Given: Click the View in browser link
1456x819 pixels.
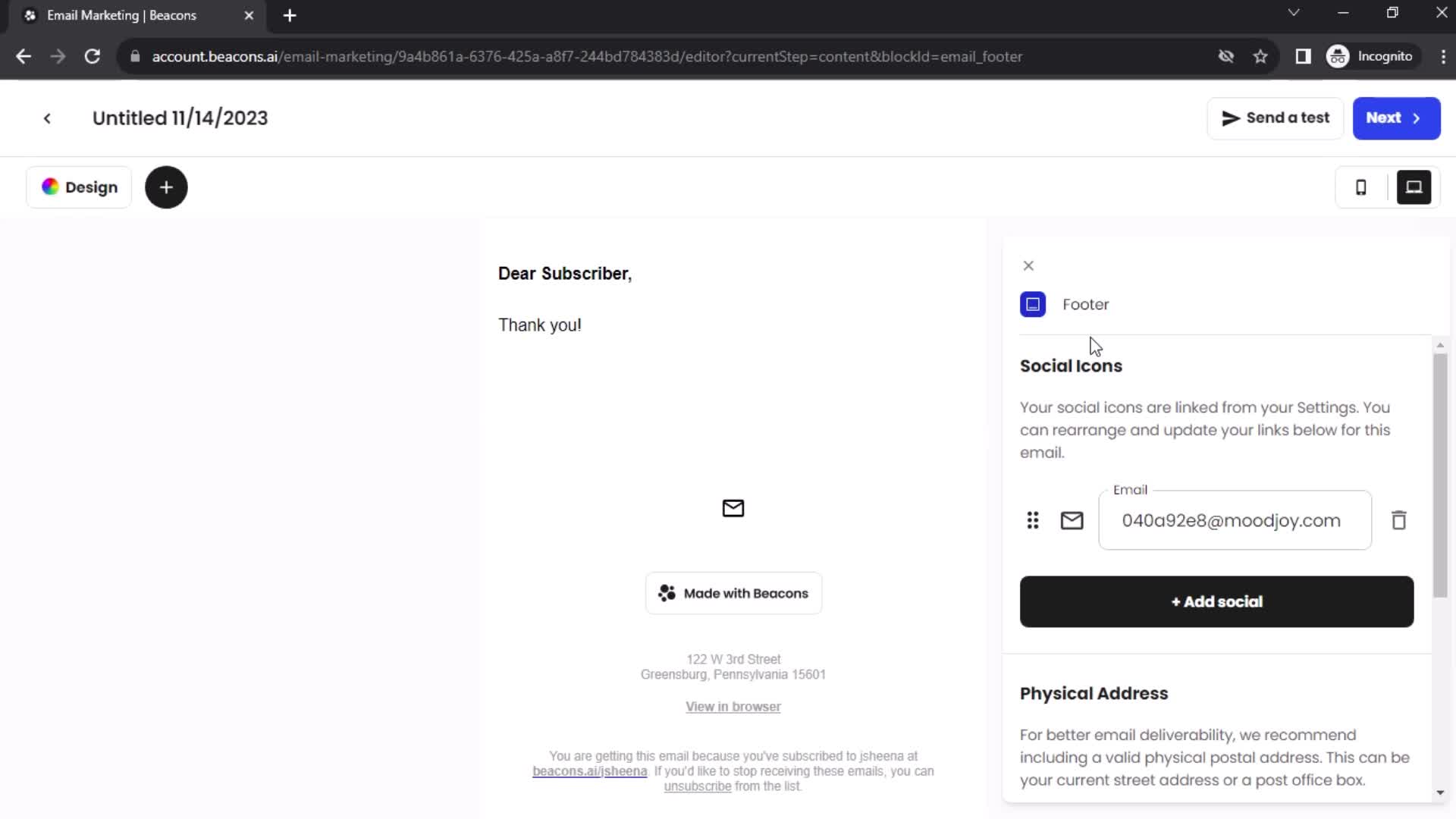Looking at the screenshot, I should (x=733, y=706).
